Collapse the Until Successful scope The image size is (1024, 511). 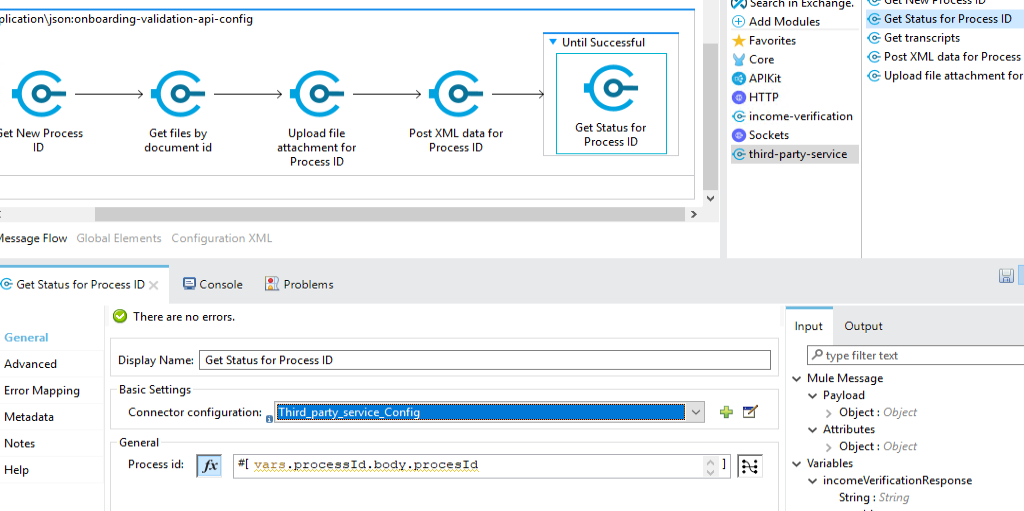(553, 42)
